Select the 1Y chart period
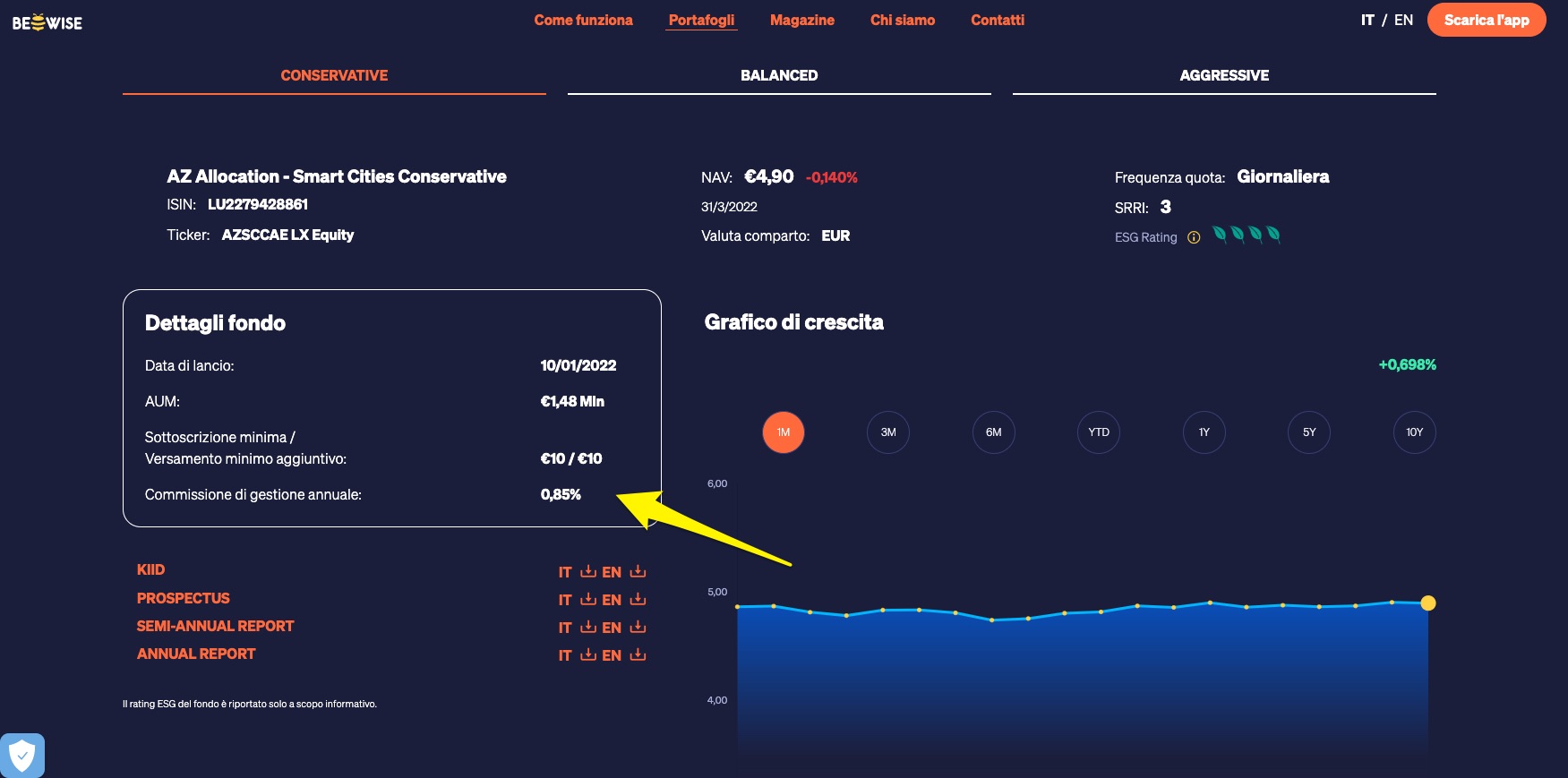1568x778 pixels. coord(1204,432)
